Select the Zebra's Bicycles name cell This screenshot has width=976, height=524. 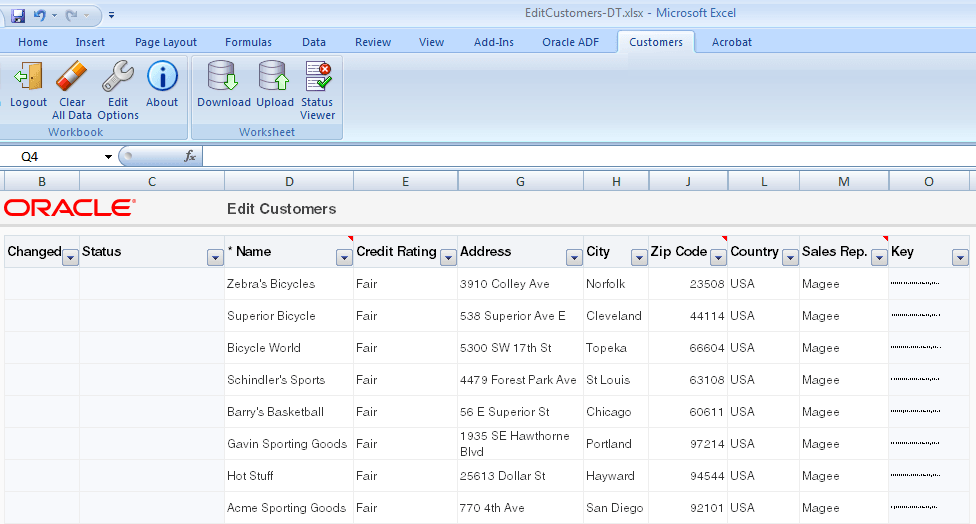click(x=289, y=284)
